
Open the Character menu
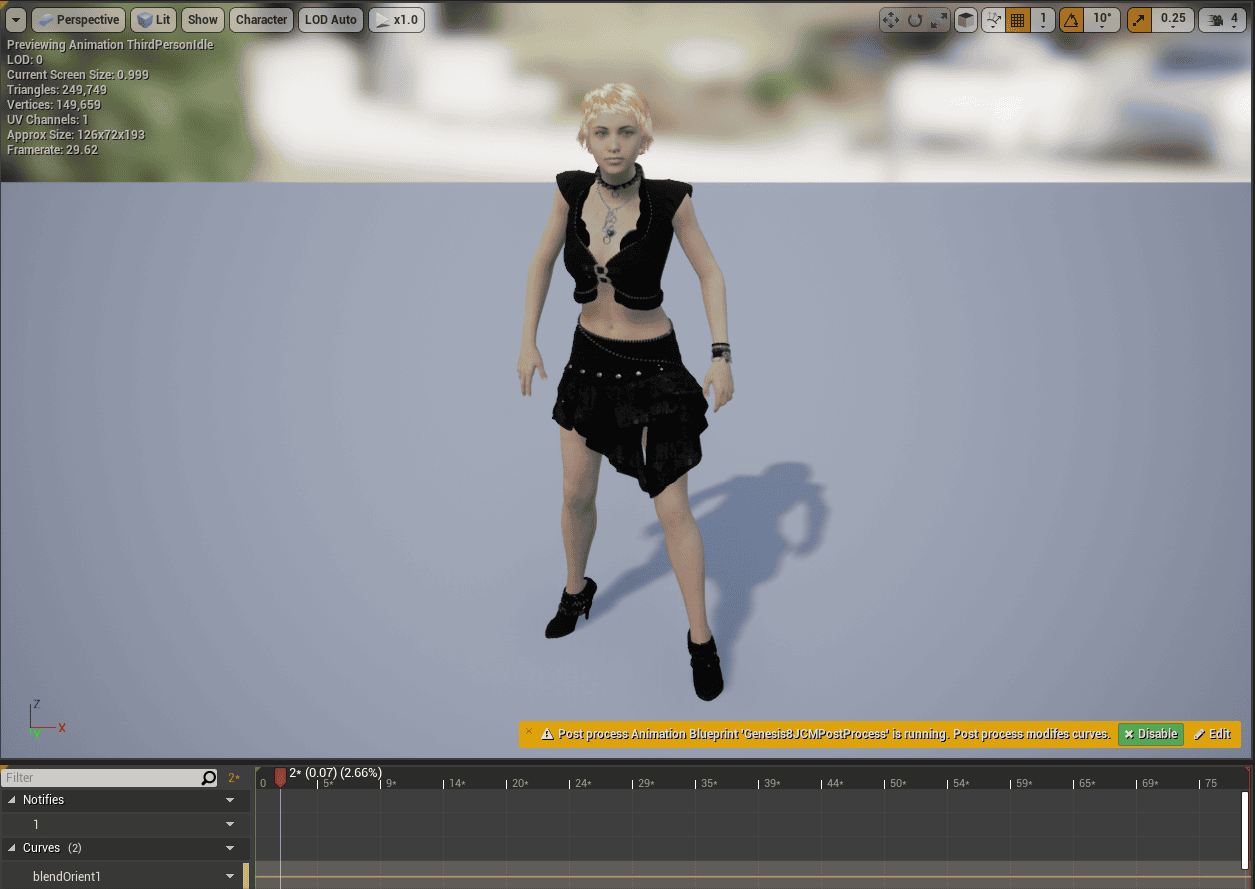pos(261,19)
